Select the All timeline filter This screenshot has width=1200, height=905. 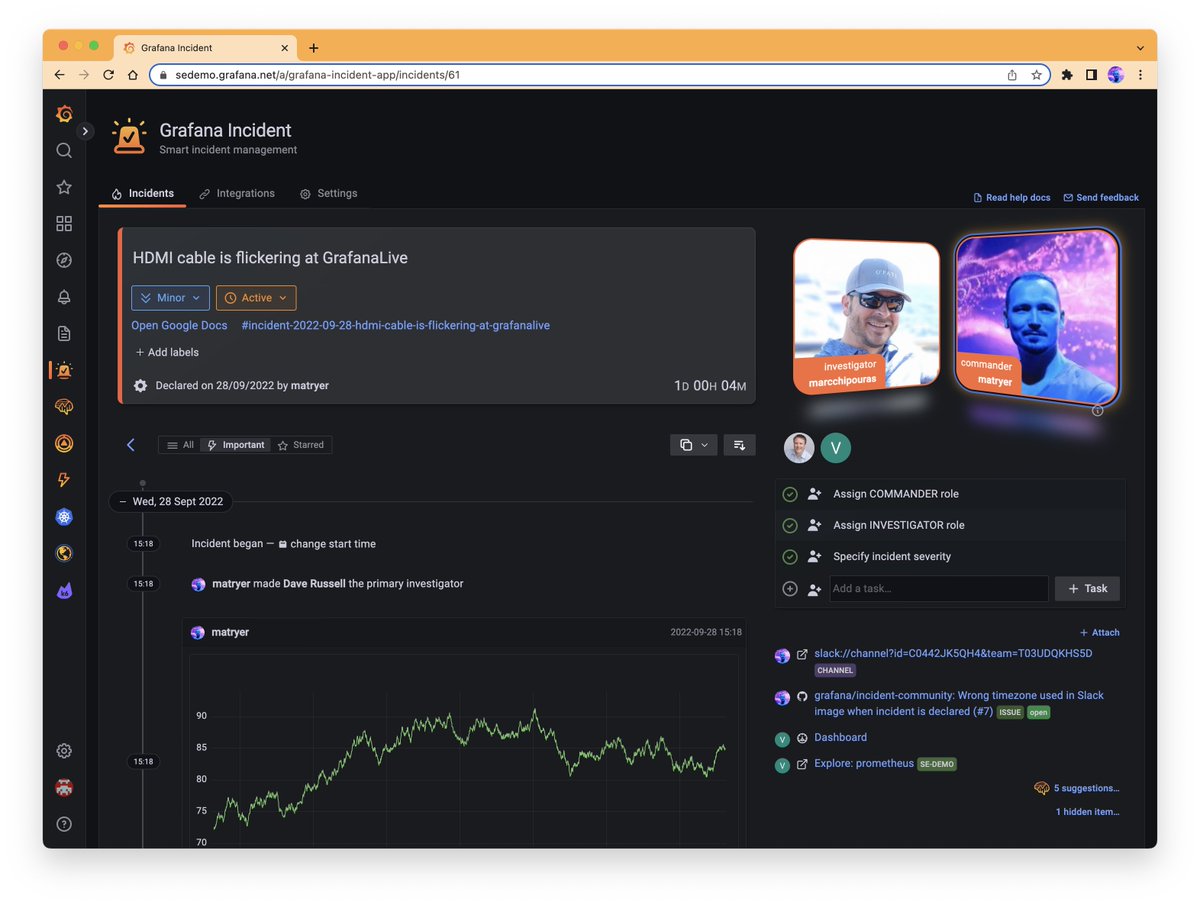click(x=180, y=445)
